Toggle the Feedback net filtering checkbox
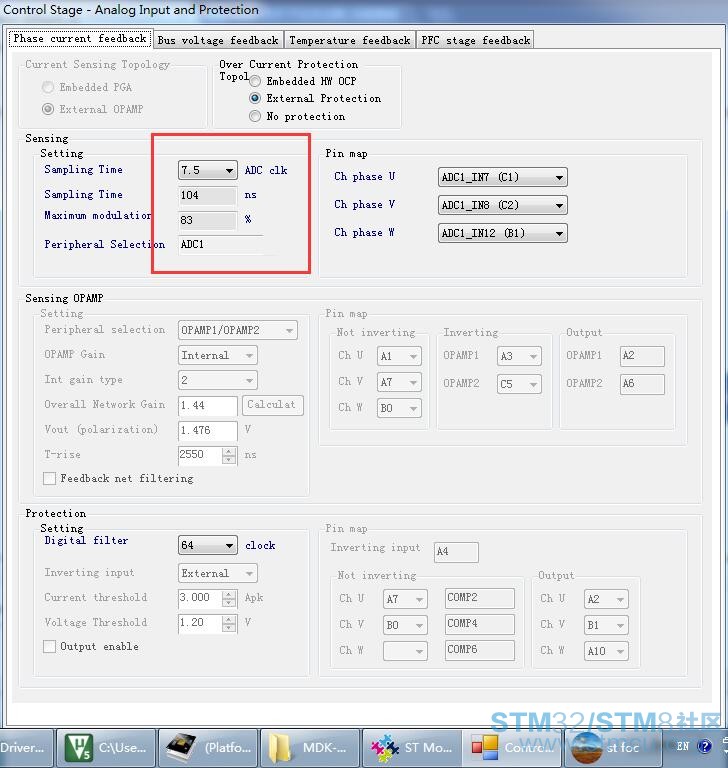Image resolution: width=728 pixels, height=768 pixels. tap(49, 479)
